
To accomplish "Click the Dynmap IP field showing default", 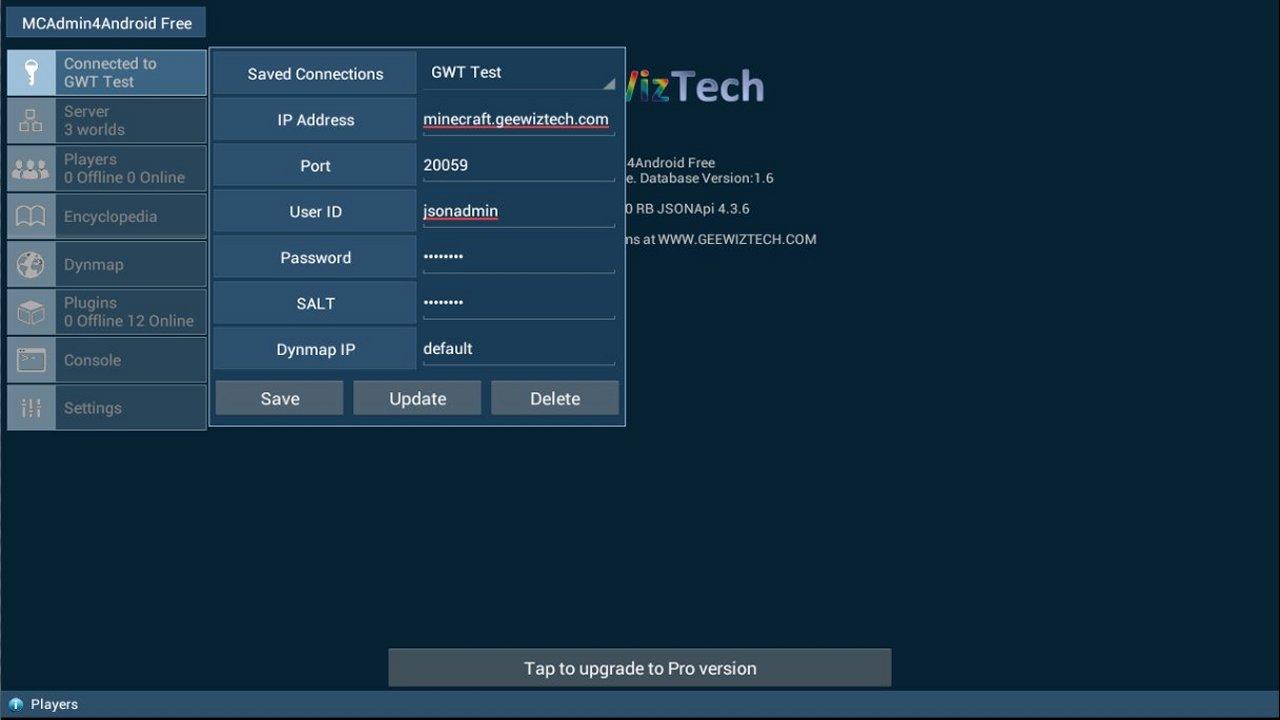I will [x=518, y=349].
